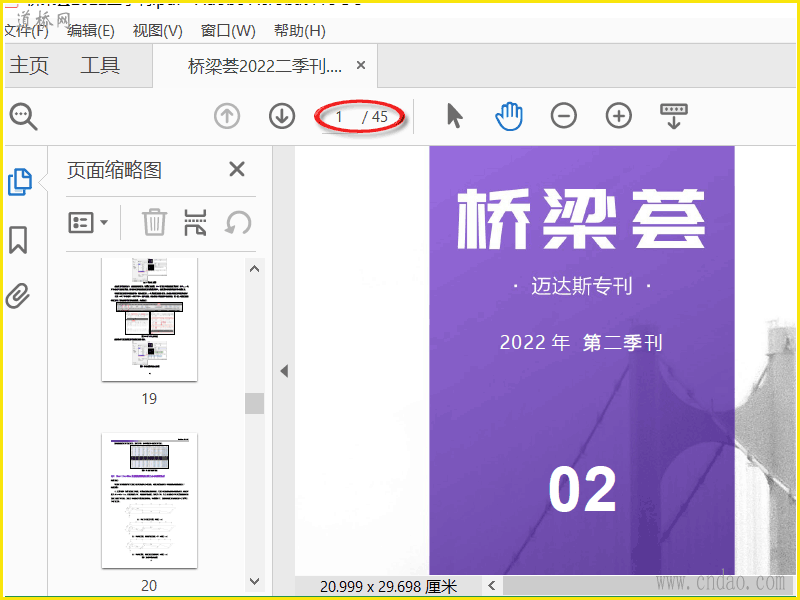Viewport: 800px width, 600px height.
Task: Go to previous page with up arrow
Action: [227, 116]
